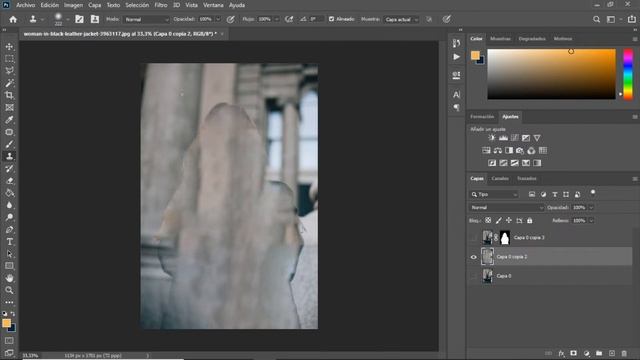Select the Frame tool
640x360 pixels.
tap(9, 108)
